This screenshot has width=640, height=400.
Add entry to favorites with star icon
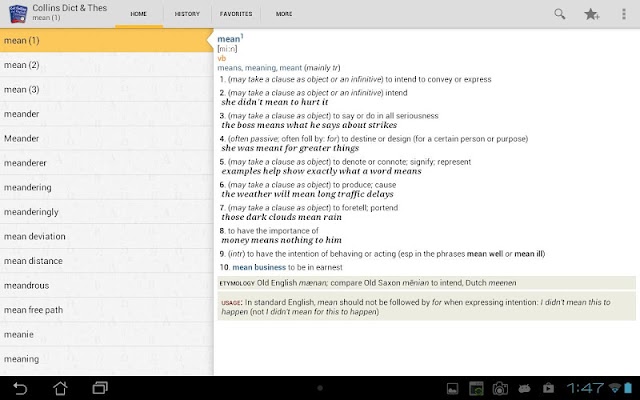pos(591,14)
